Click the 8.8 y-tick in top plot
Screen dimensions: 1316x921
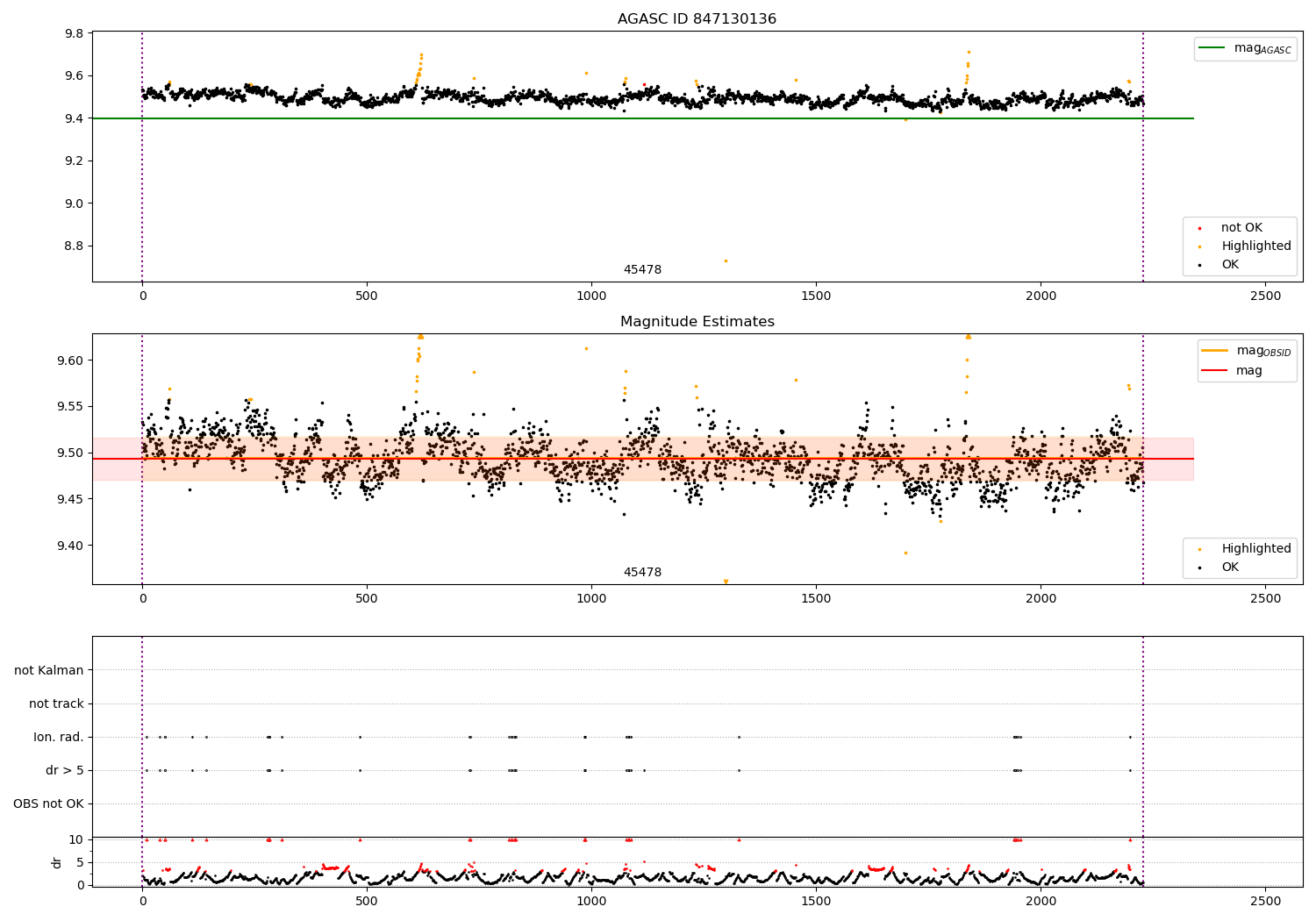(x=74, y=246)
